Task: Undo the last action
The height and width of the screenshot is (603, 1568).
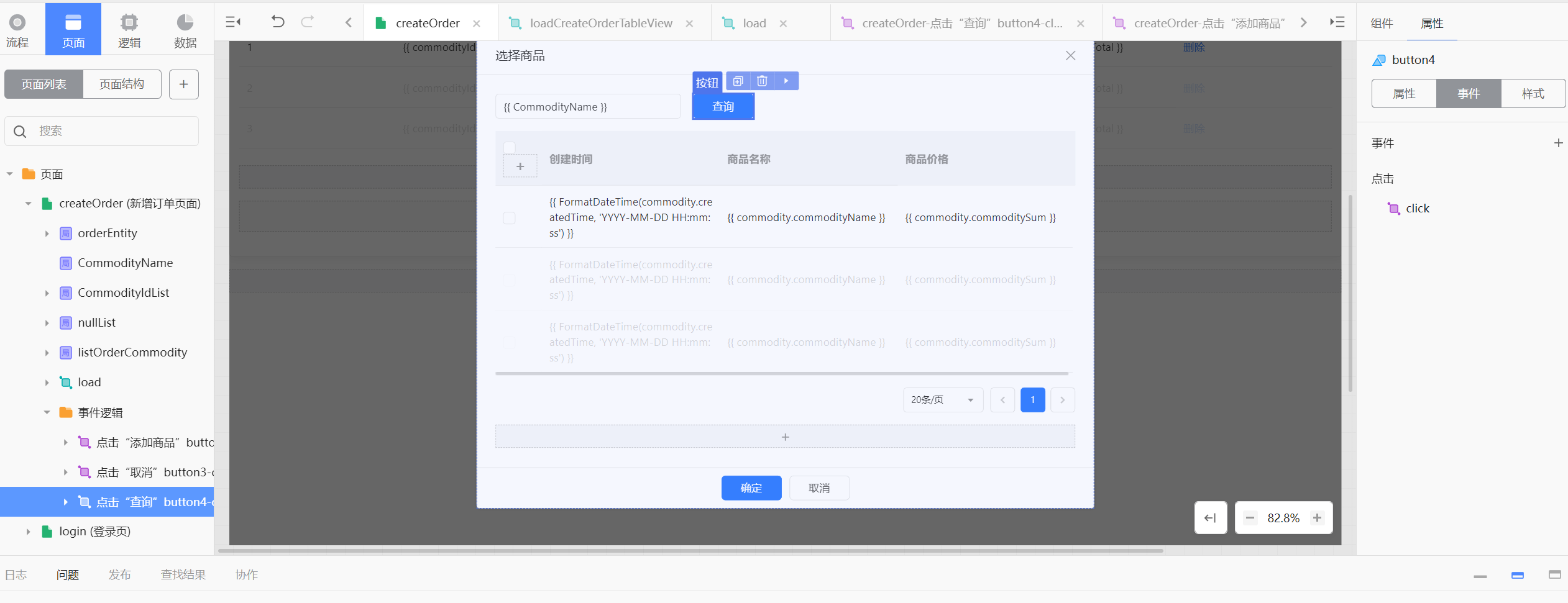Action: point(278,22)
